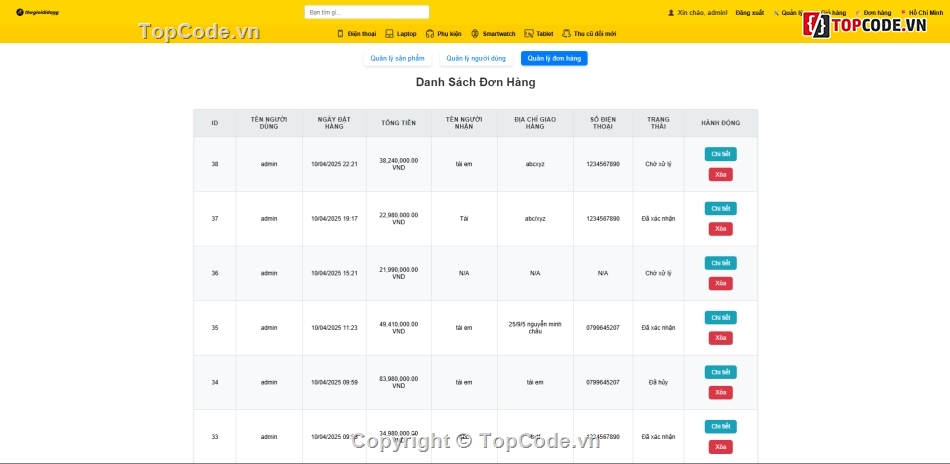The width and height of the screenshot is (950, 464).
Task: Click the Ngày đặt hàng column header
Action: point(334,123)
